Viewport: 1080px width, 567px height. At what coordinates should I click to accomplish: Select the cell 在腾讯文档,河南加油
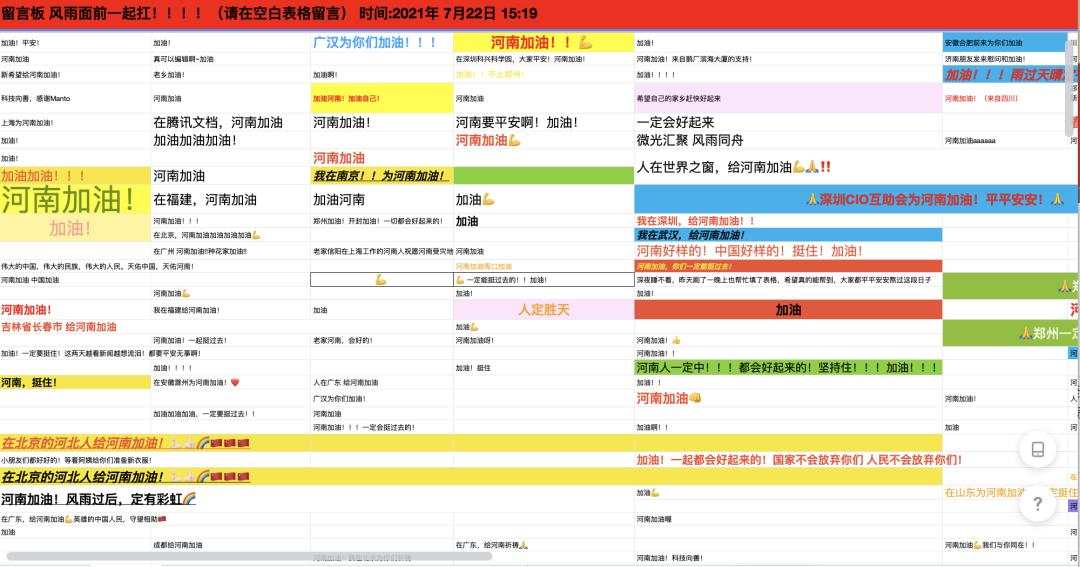[x=231, y=123]
